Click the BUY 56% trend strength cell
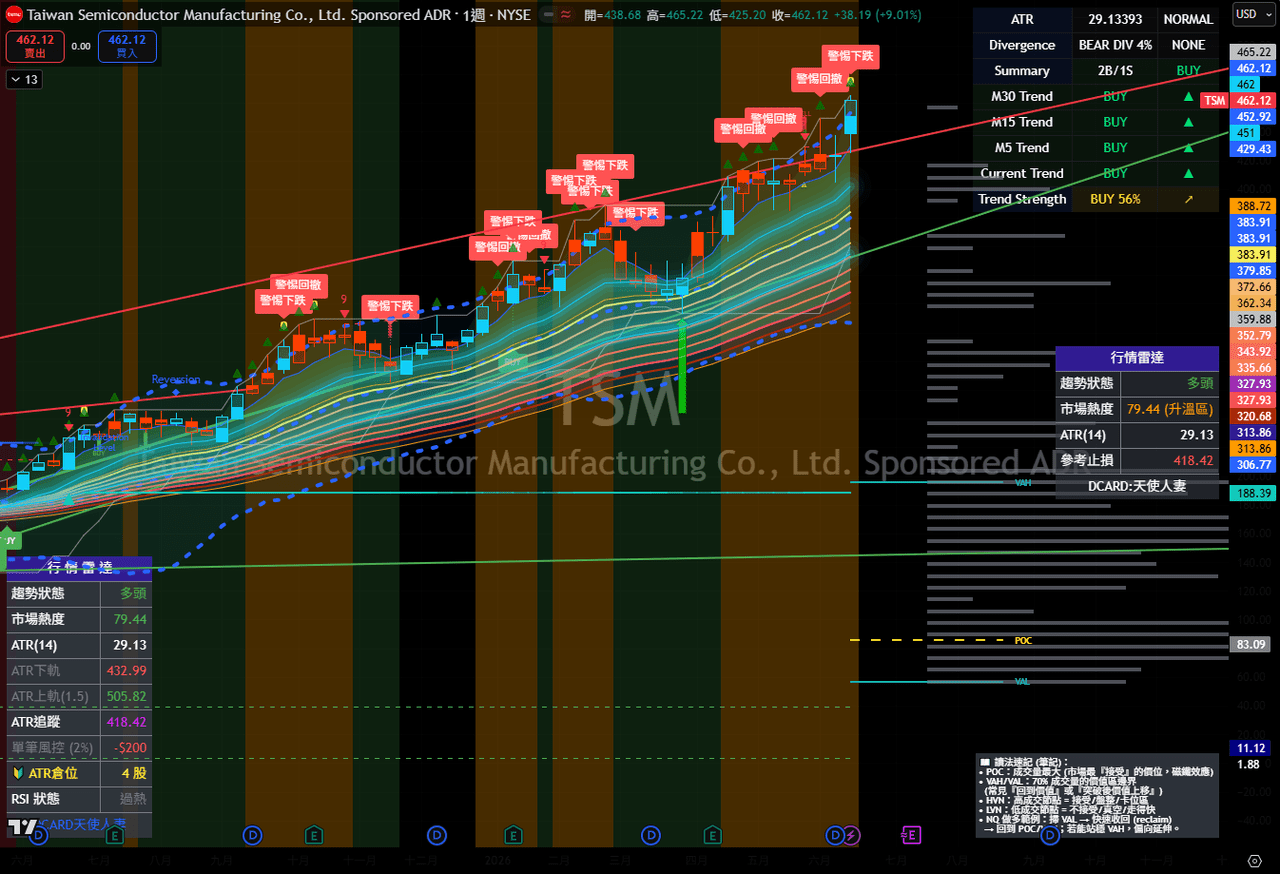The width and height of the screenshot is (1280, 874). click(1115, 199)
